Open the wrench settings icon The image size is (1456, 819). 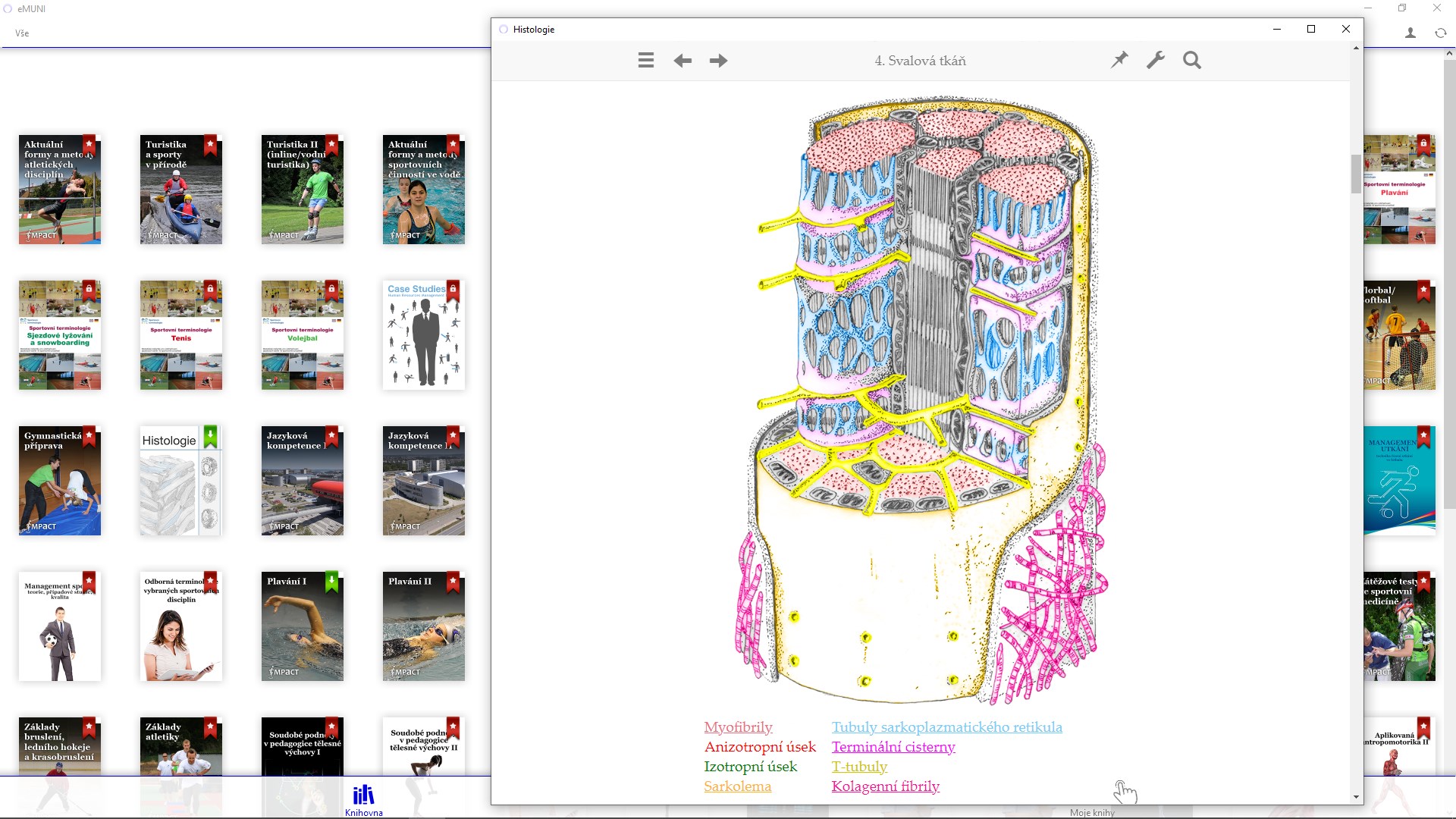(1155, 60)
